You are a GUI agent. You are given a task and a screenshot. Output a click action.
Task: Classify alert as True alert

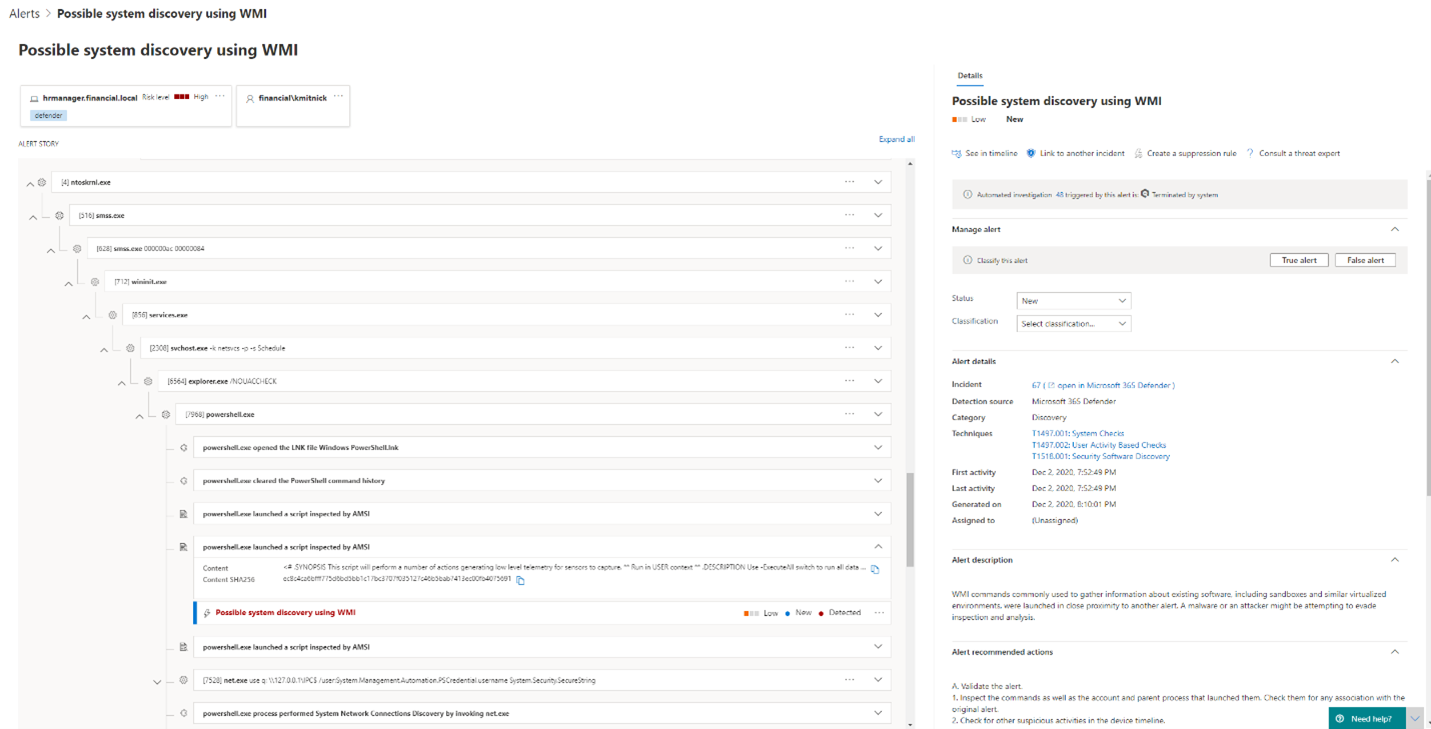click(1299, 260)
